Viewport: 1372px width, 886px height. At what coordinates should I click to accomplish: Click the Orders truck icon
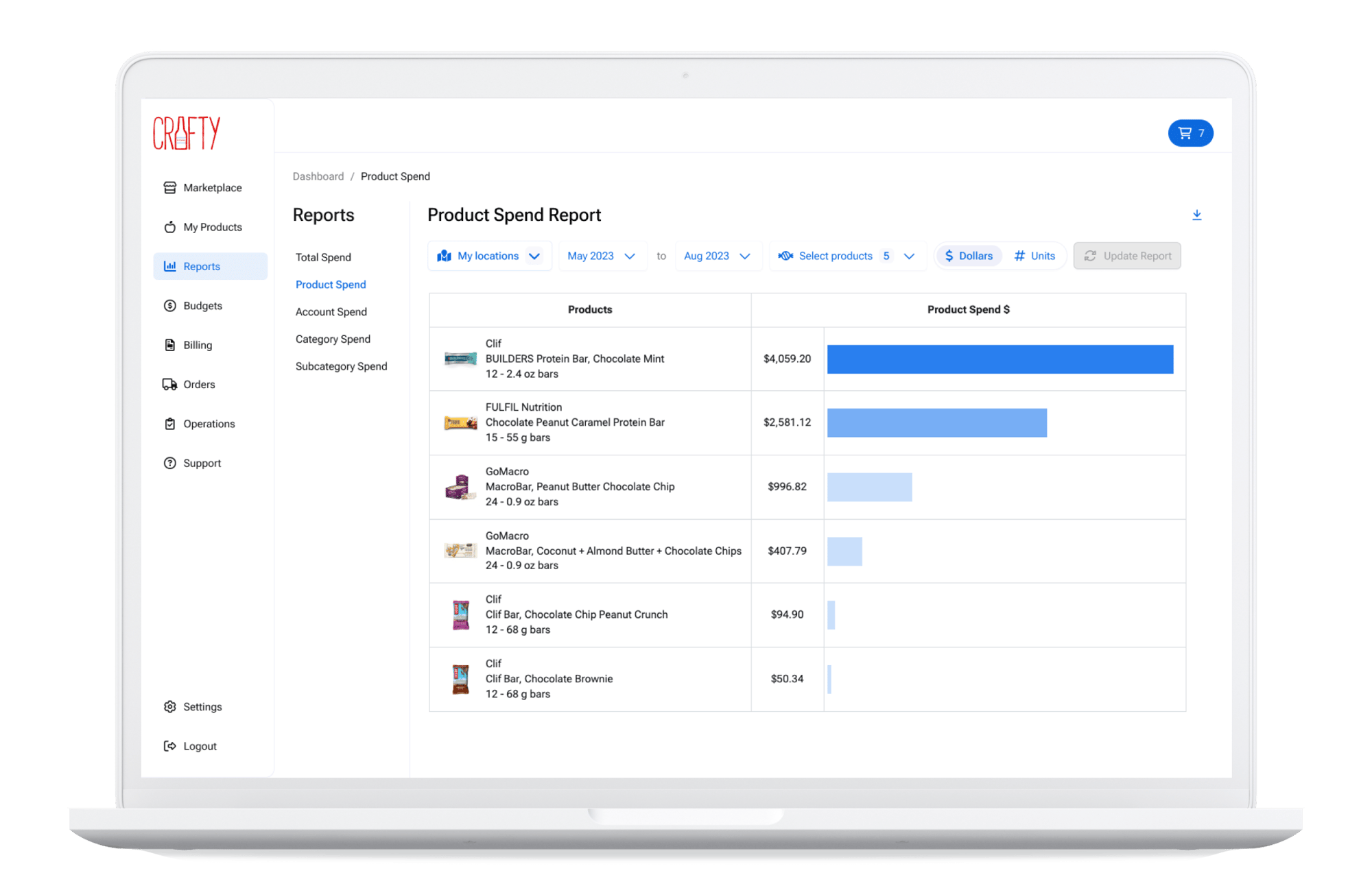[169, 384]
